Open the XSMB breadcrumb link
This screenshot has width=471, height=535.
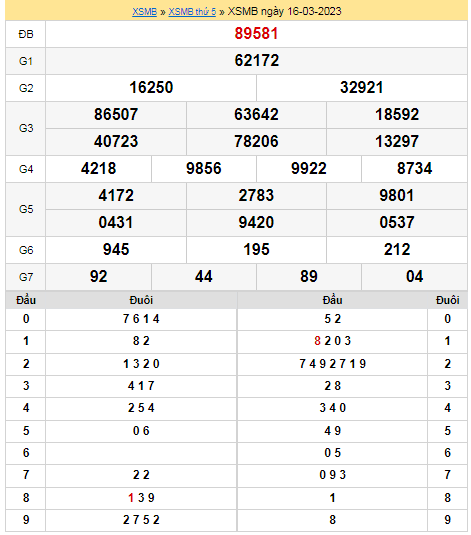point(144,12)
